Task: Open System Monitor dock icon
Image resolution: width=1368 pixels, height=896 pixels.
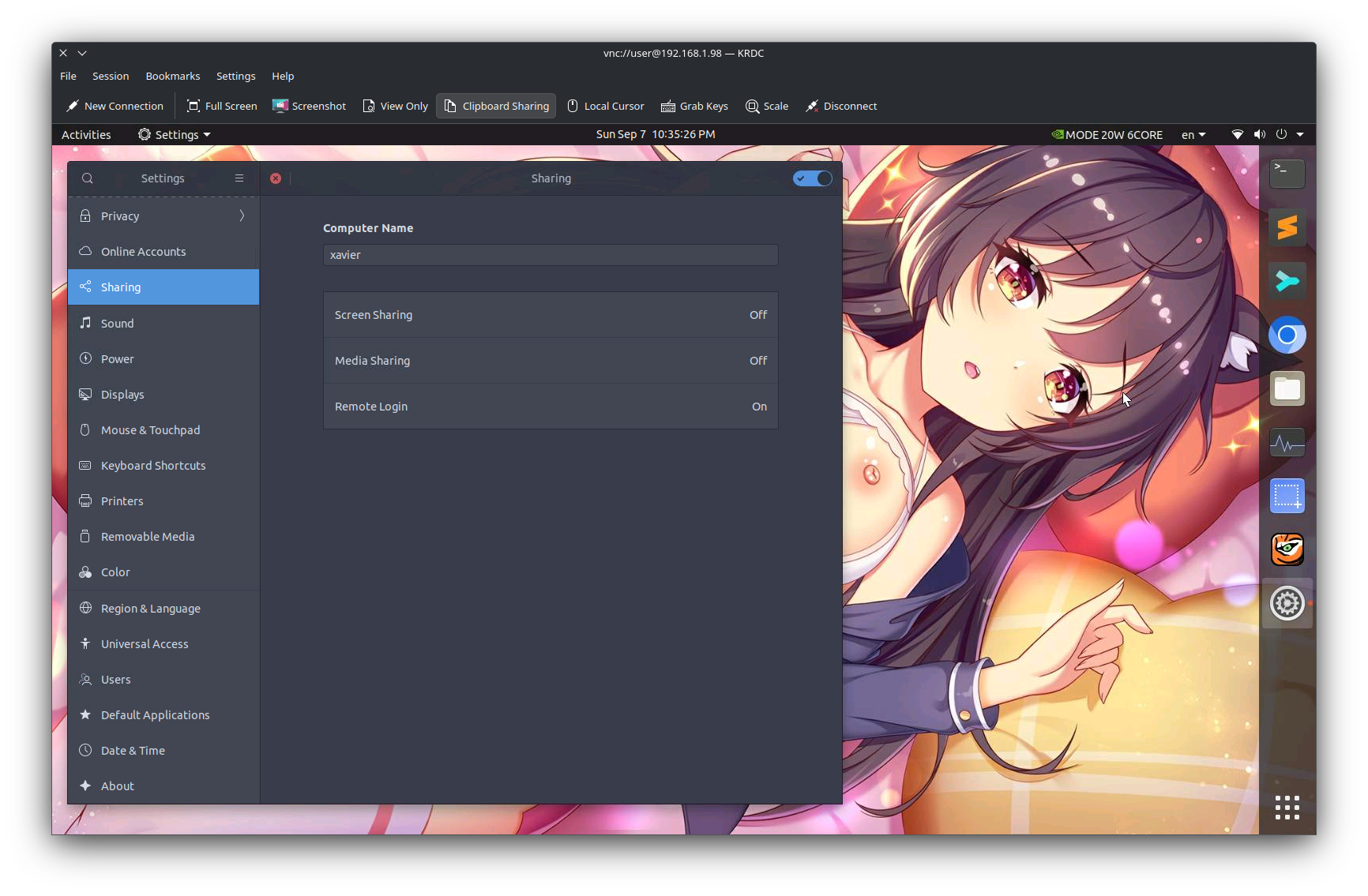Action: point(1287,442)
